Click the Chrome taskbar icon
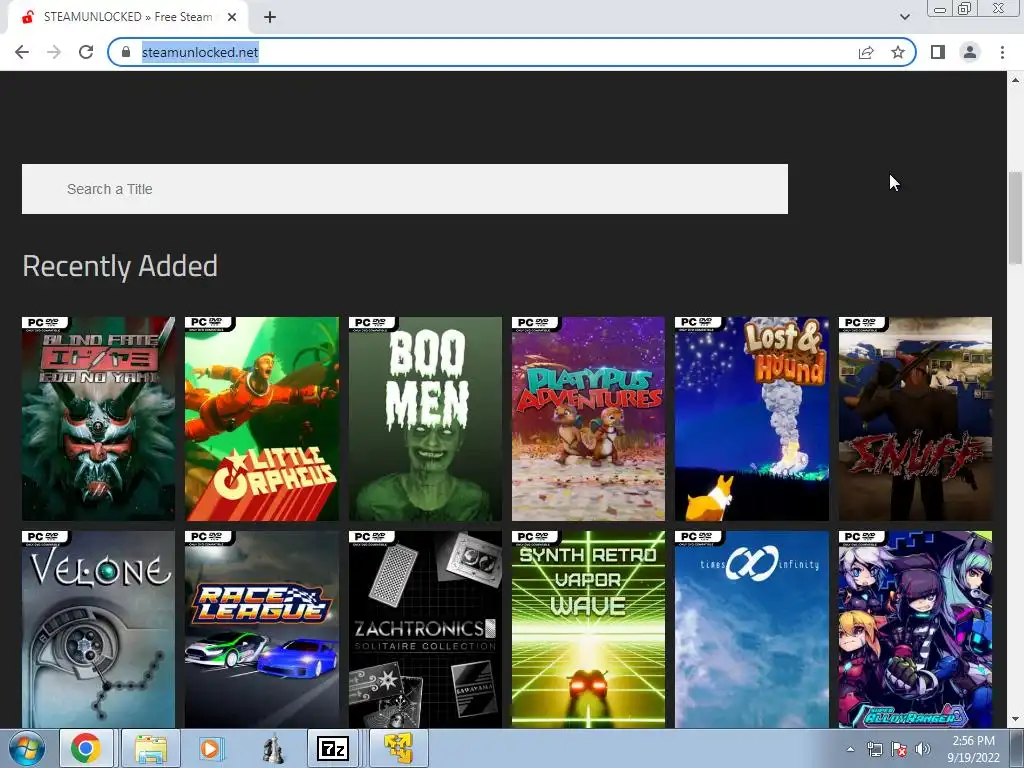 coord(86,748)
